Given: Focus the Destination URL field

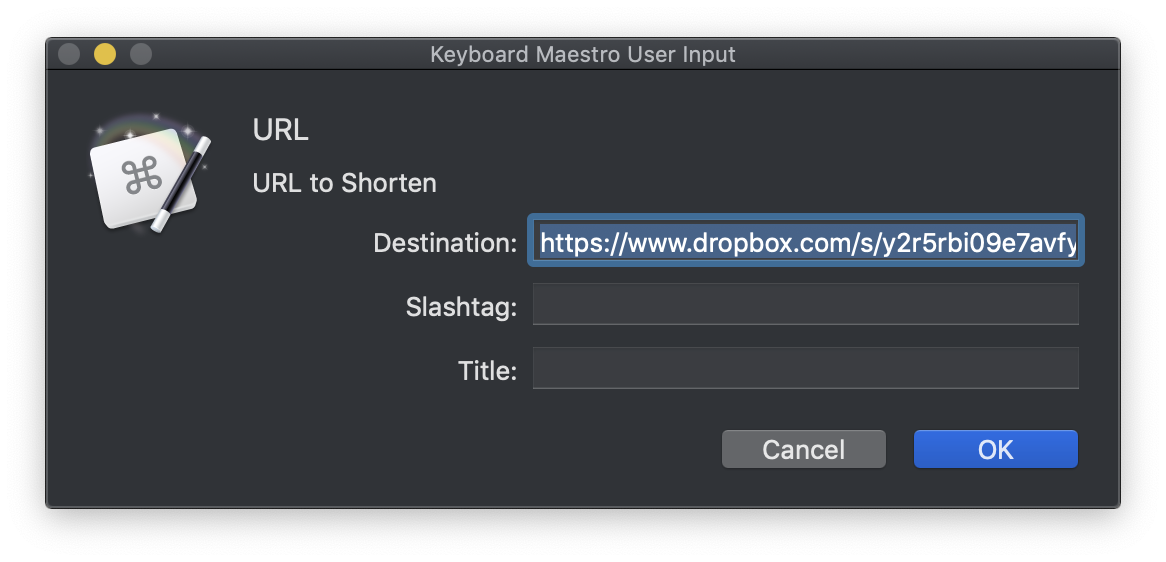Looking at the screenshot, I should [x=806, y=240].
